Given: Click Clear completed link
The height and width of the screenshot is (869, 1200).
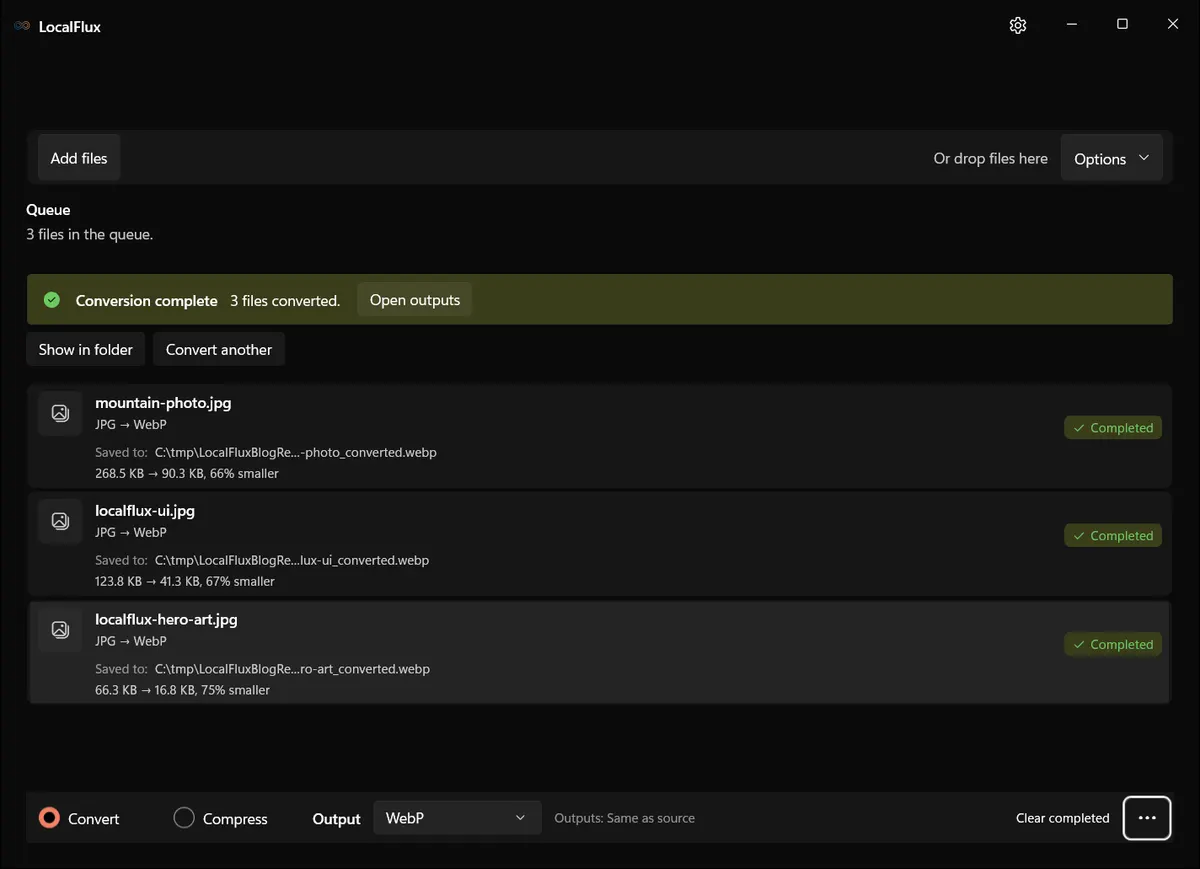Looking at the screenshot, I should click(x=1063, y=818).
